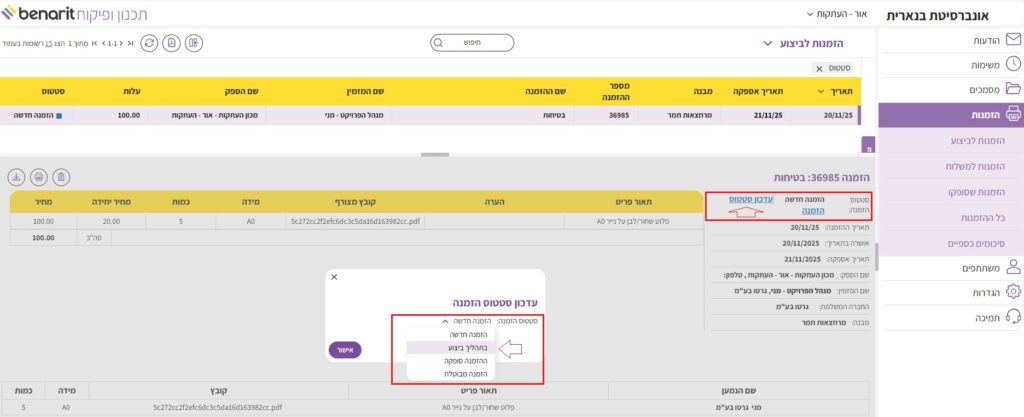
Task: Select בתהליך ביצוע status option
Action: click(x=468, y=347)
